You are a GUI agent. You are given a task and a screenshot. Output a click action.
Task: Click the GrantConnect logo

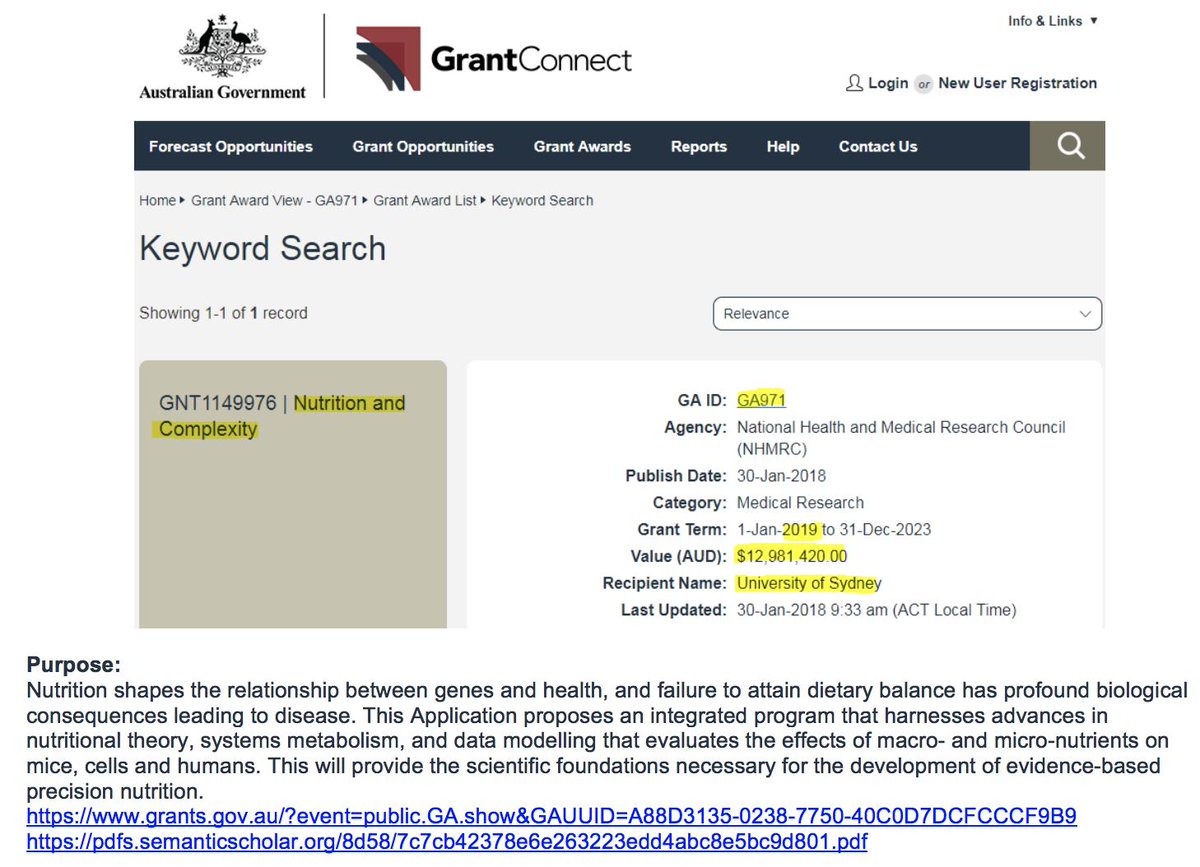click(494, 59)
